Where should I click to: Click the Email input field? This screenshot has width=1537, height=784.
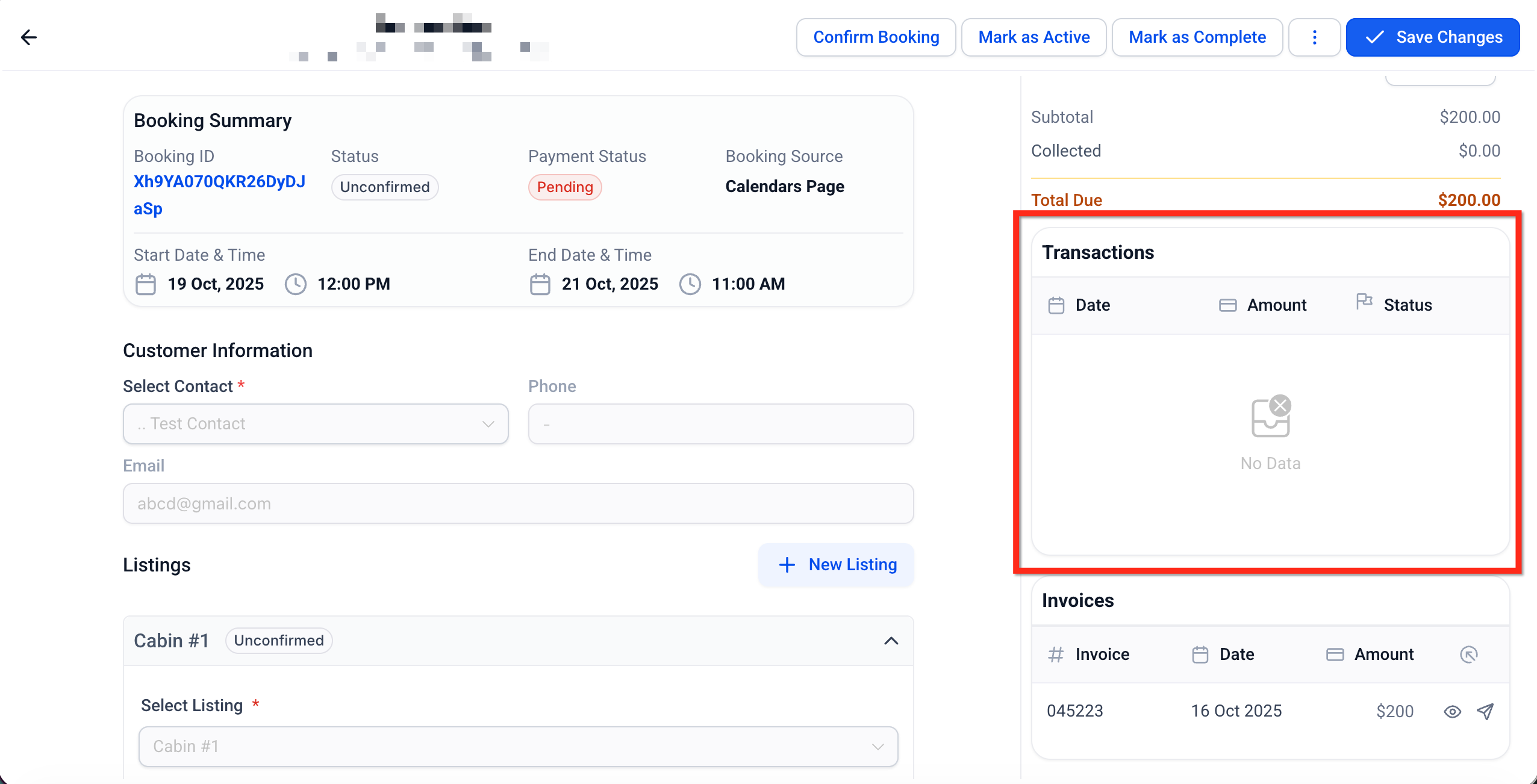pyautogui.click(x=518, y=503)
